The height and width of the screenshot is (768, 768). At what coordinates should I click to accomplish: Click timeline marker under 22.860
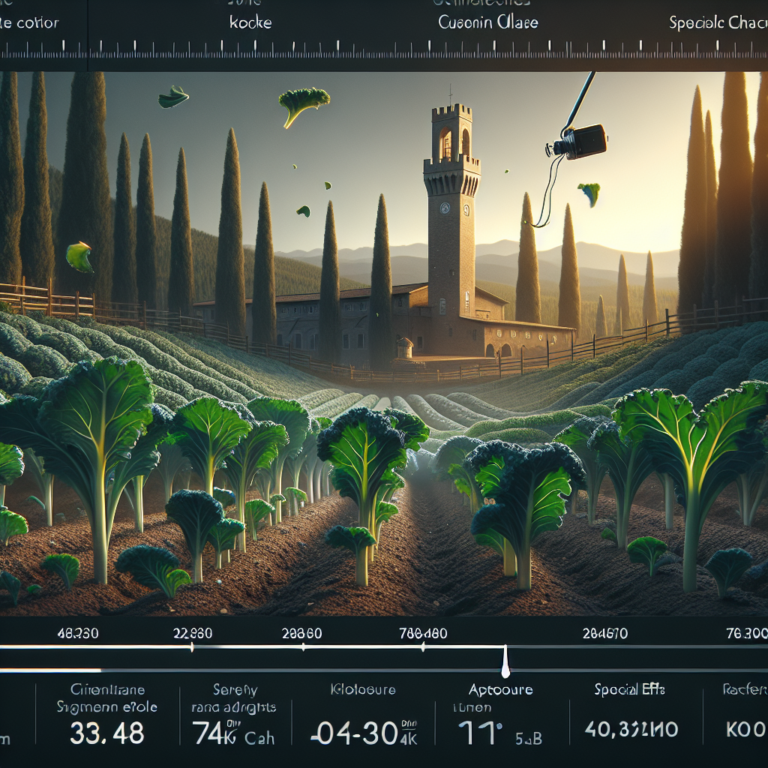[192, 648]
